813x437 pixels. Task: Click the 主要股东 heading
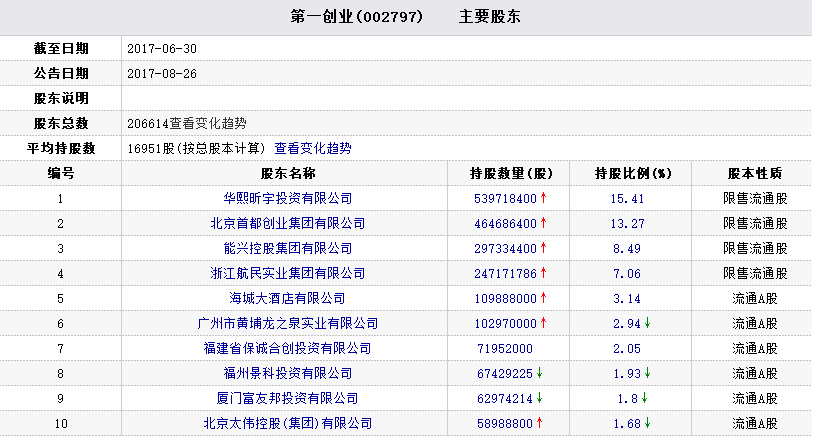point(489,17)
